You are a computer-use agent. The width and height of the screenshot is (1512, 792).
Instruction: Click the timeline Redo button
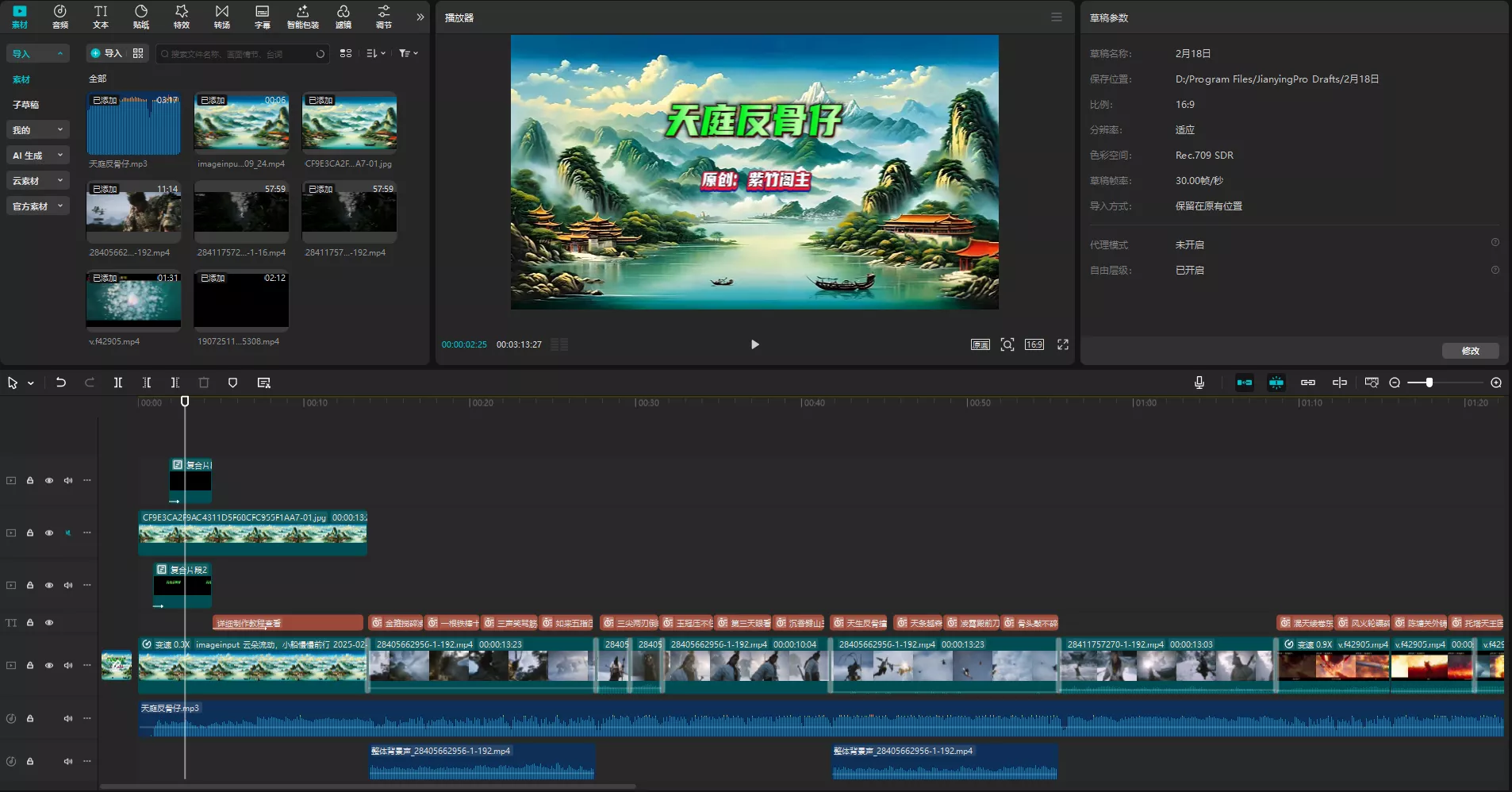pyautogui.click(x=90, y=383)
